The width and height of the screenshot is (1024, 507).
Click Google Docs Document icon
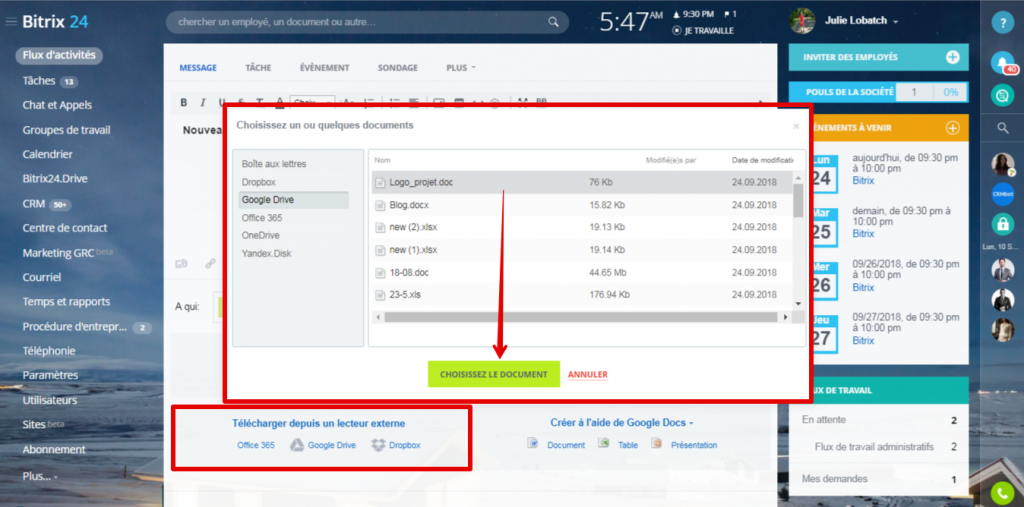[533, 444]
